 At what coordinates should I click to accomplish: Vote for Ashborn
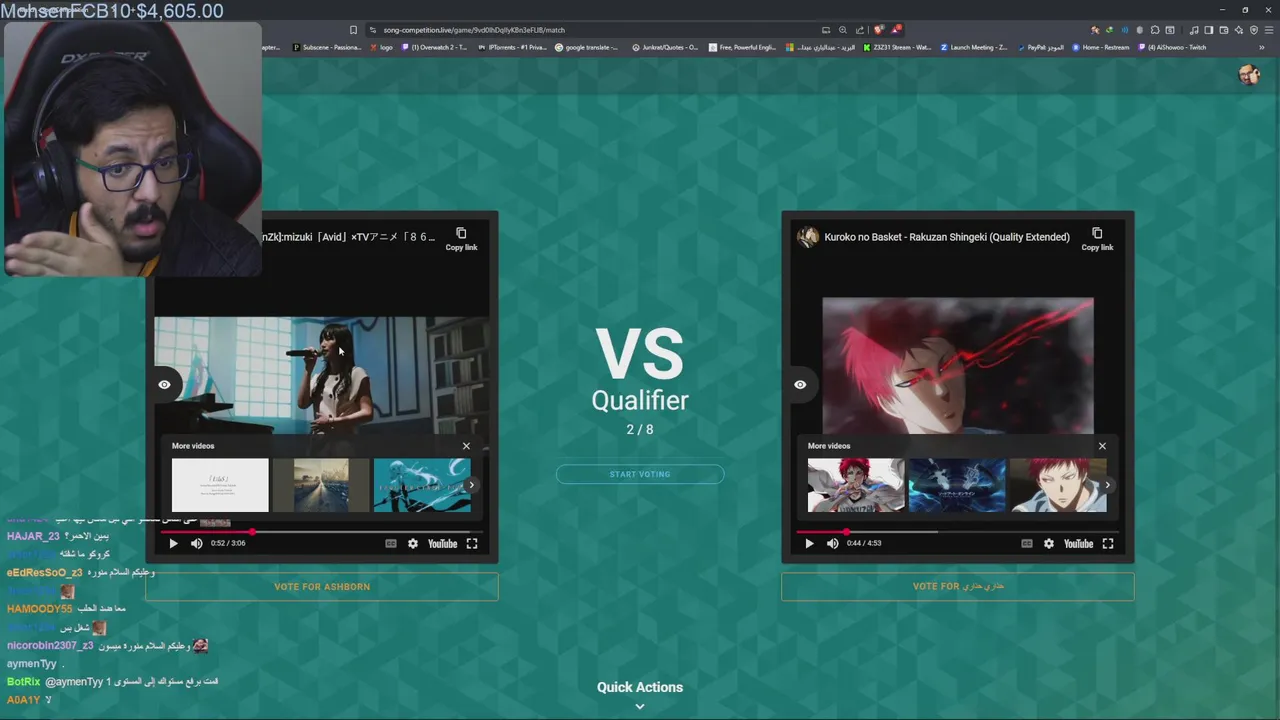[322, 587]
